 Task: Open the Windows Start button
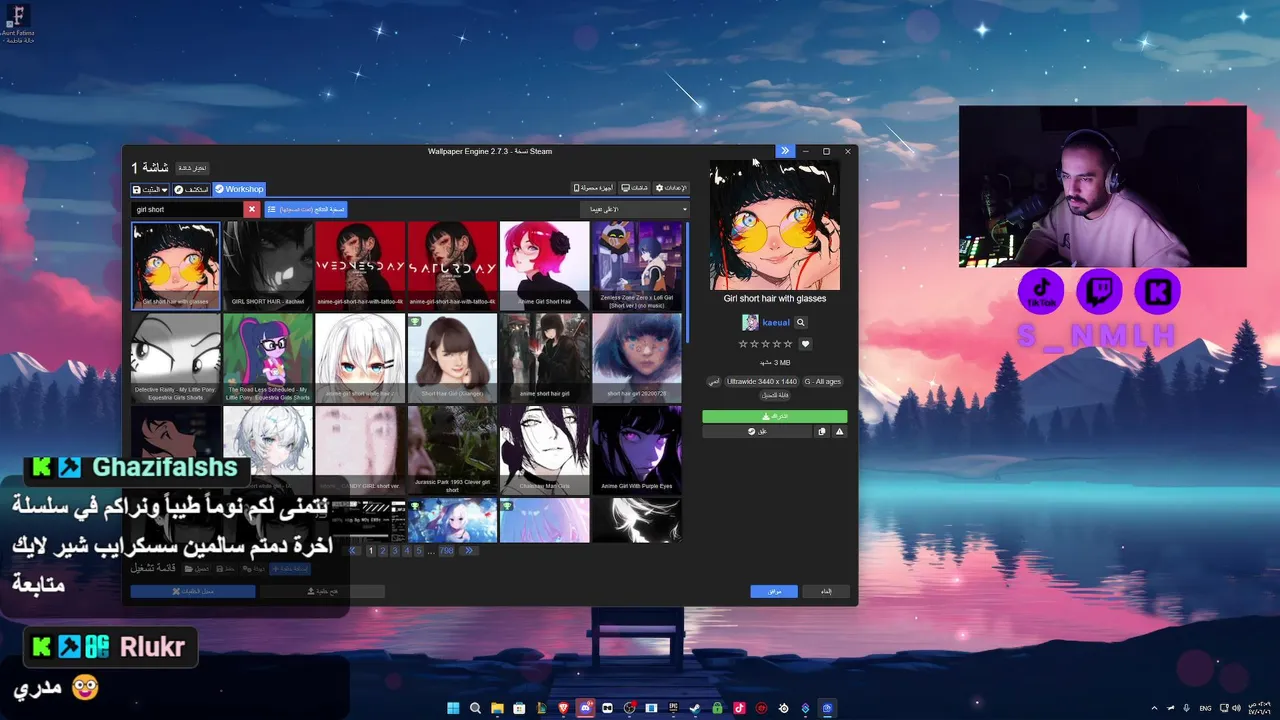click(x=453, y=708)
